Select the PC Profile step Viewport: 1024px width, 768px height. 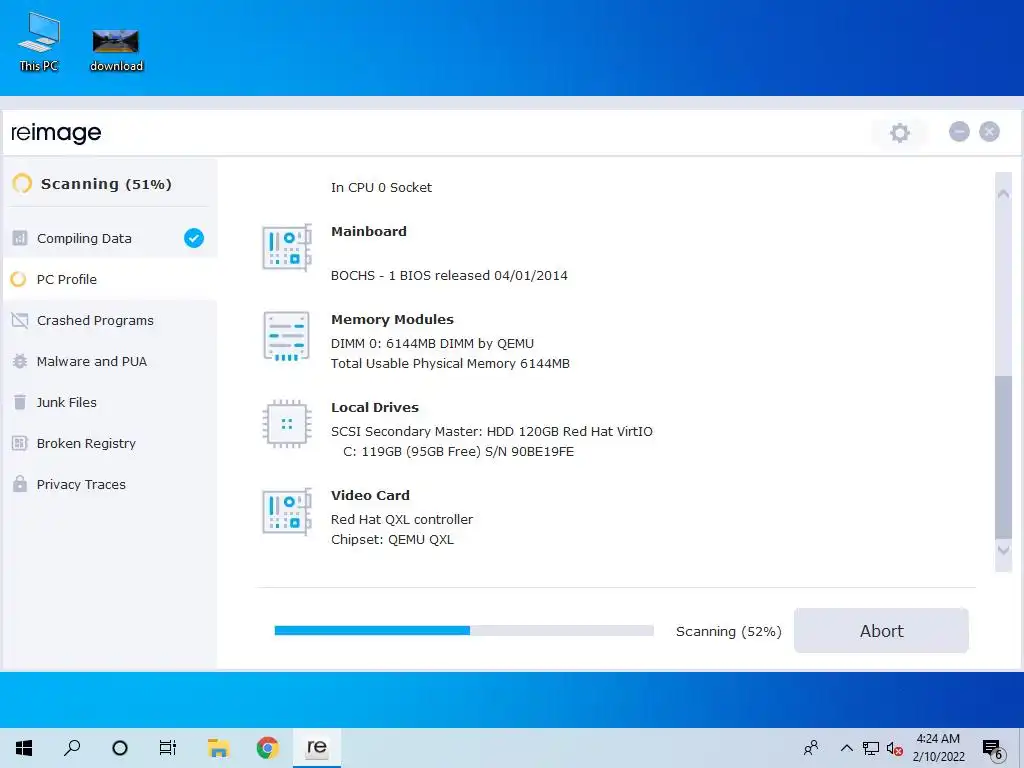pos(110,280)
